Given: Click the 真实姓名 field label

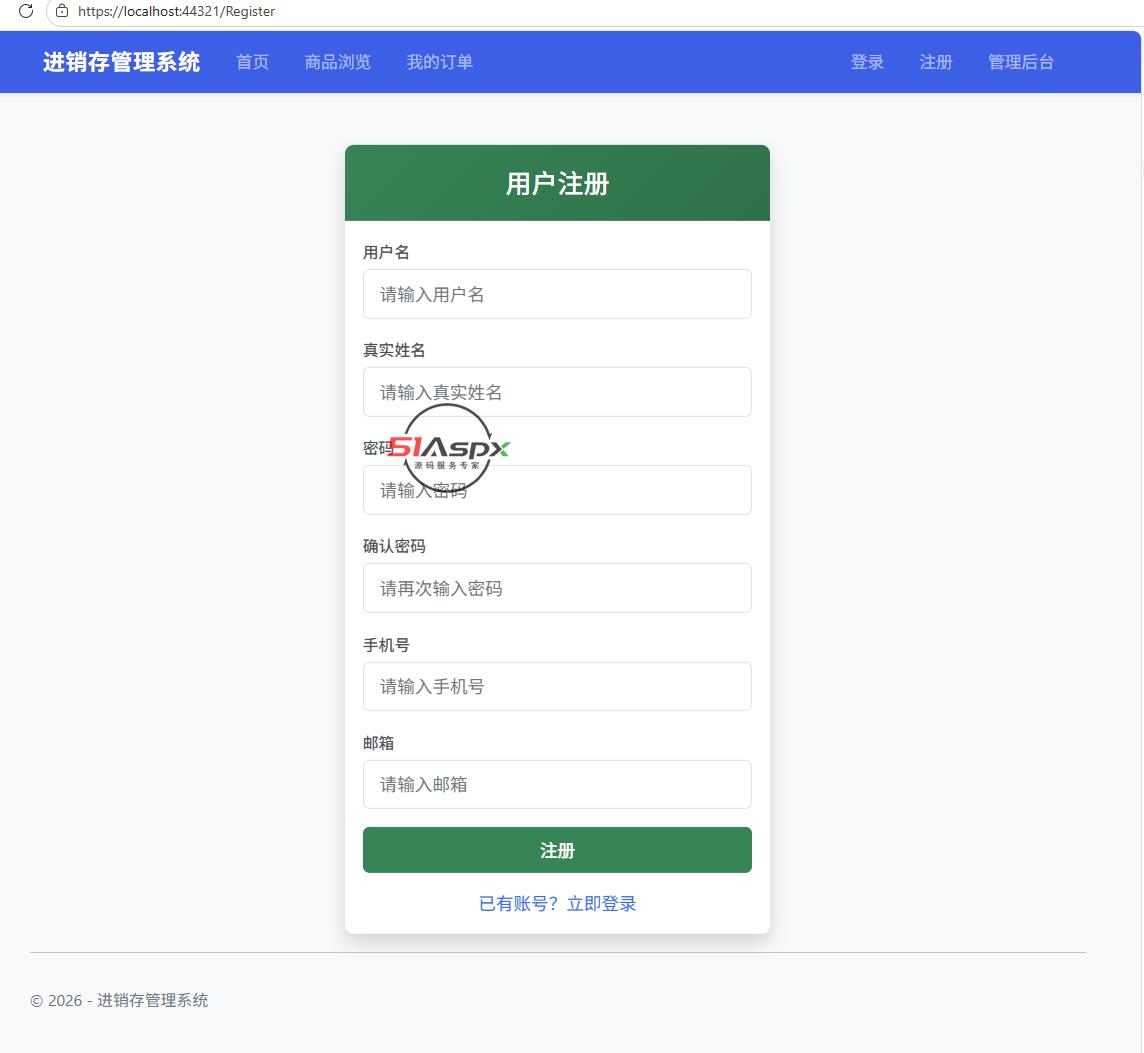Looking at the screenshot, I should tap(394, 350).
